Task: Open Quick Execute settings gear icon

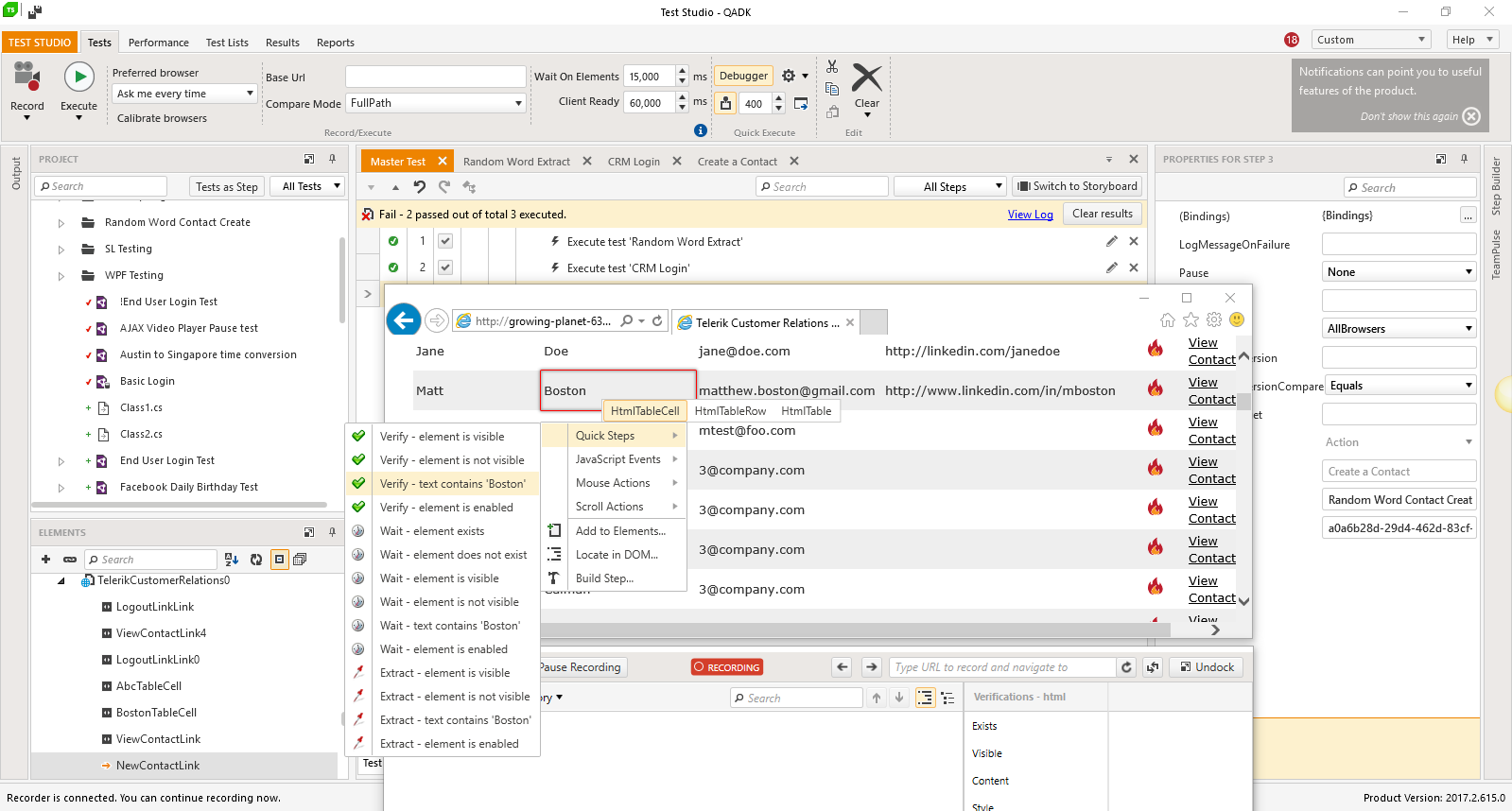Action: click(789, 76)
